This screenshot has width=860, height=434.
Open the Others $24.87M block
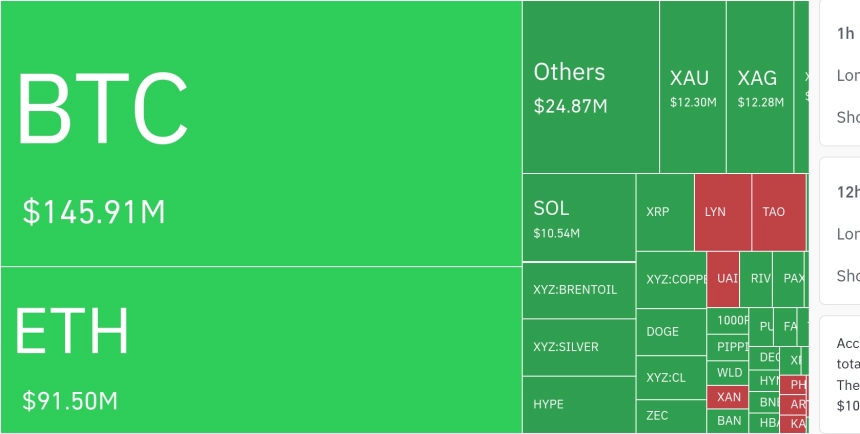point(590,87)
